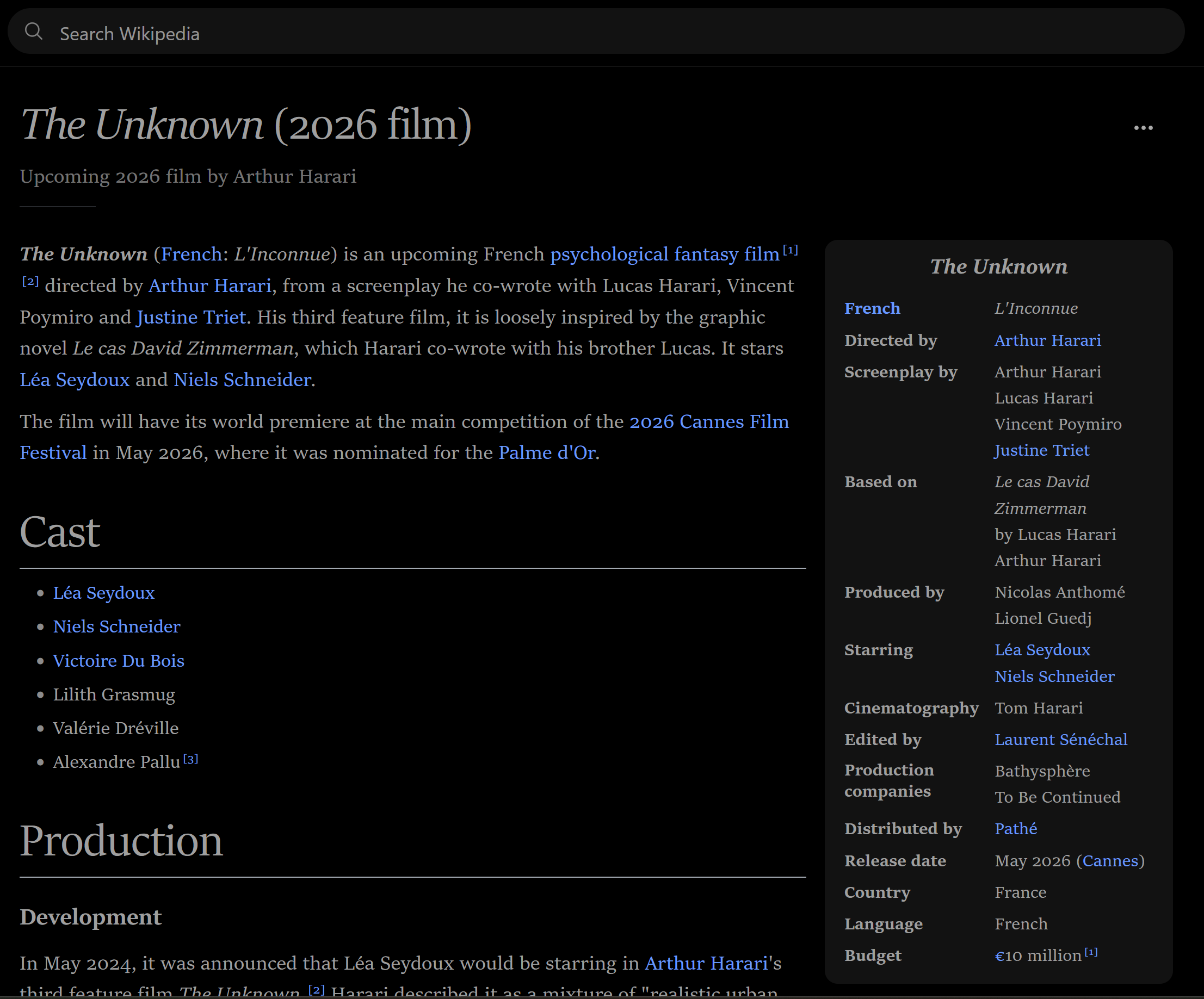Click the euro sign link in Budget

pos(999,956)
